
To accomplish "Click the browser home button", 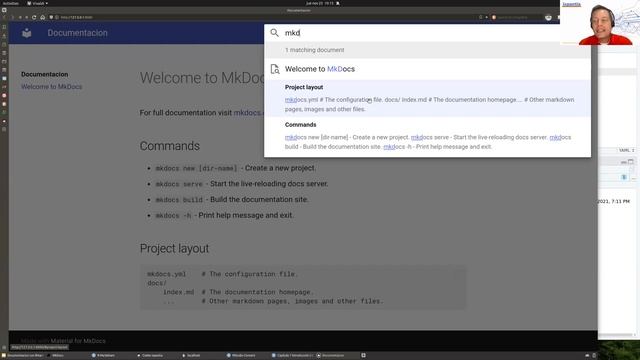I will [42, 18].
